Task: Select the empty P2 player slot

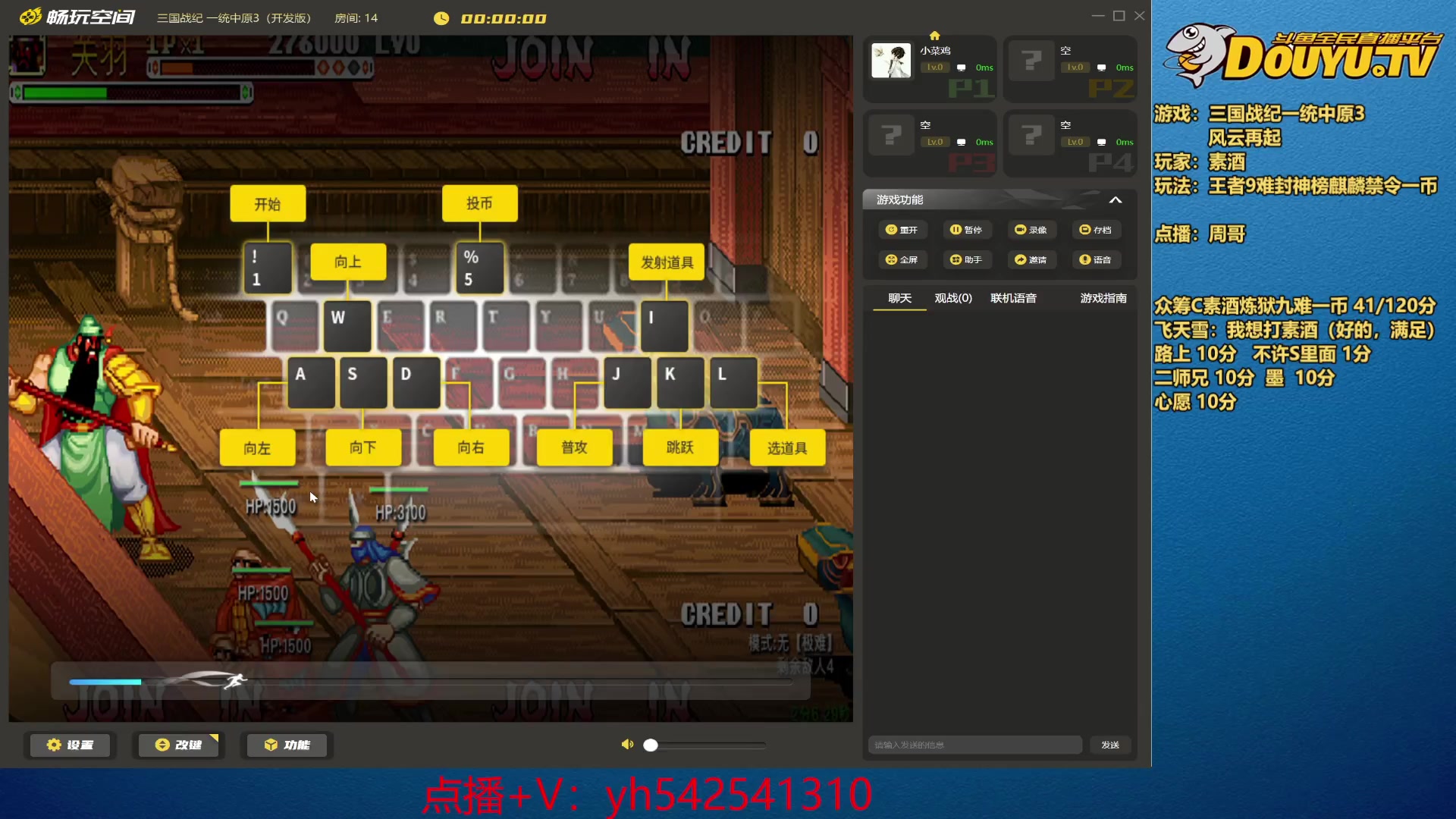Action: tap(1070, 68)
